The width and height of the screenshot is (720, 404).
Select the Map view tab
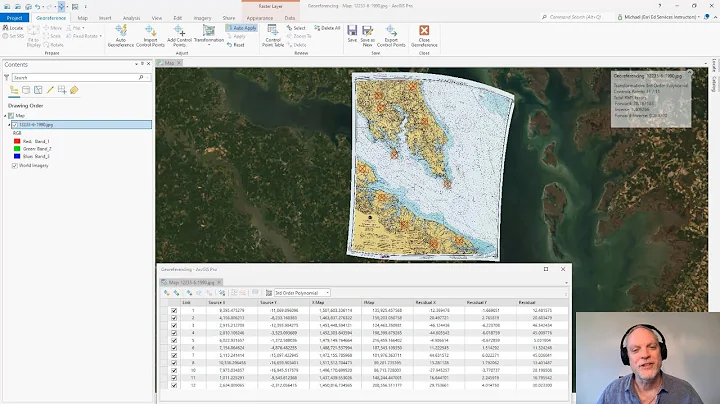[169, 63]
